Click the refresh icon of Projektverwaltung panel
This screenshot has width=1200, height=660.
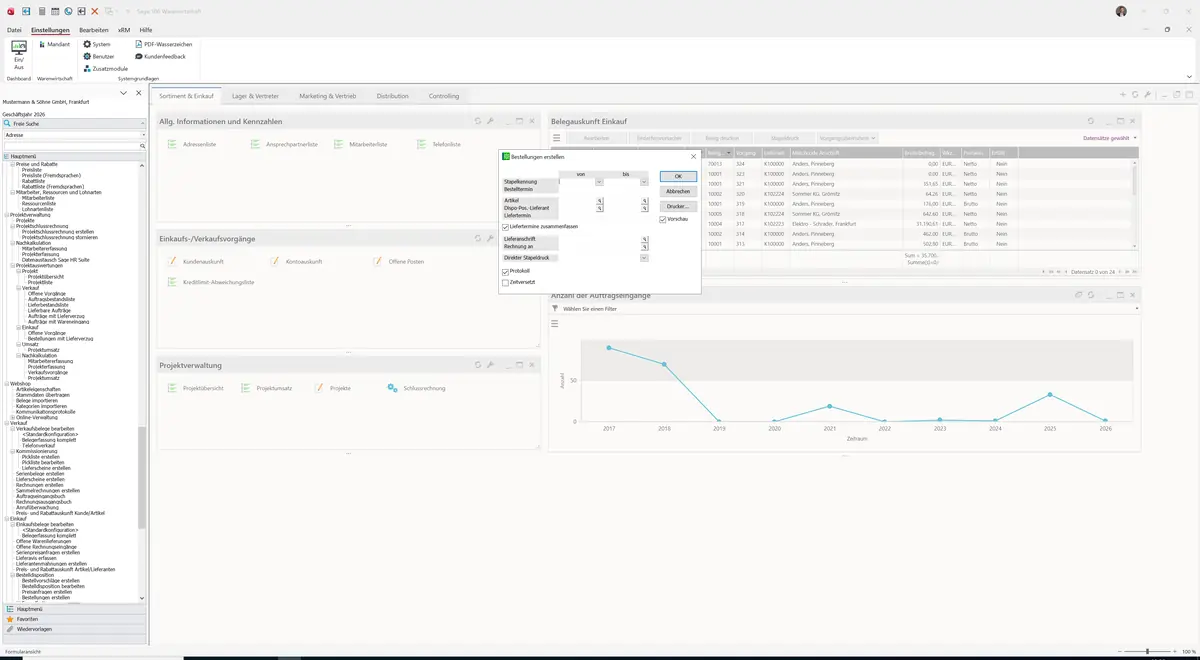click(478, 365)
